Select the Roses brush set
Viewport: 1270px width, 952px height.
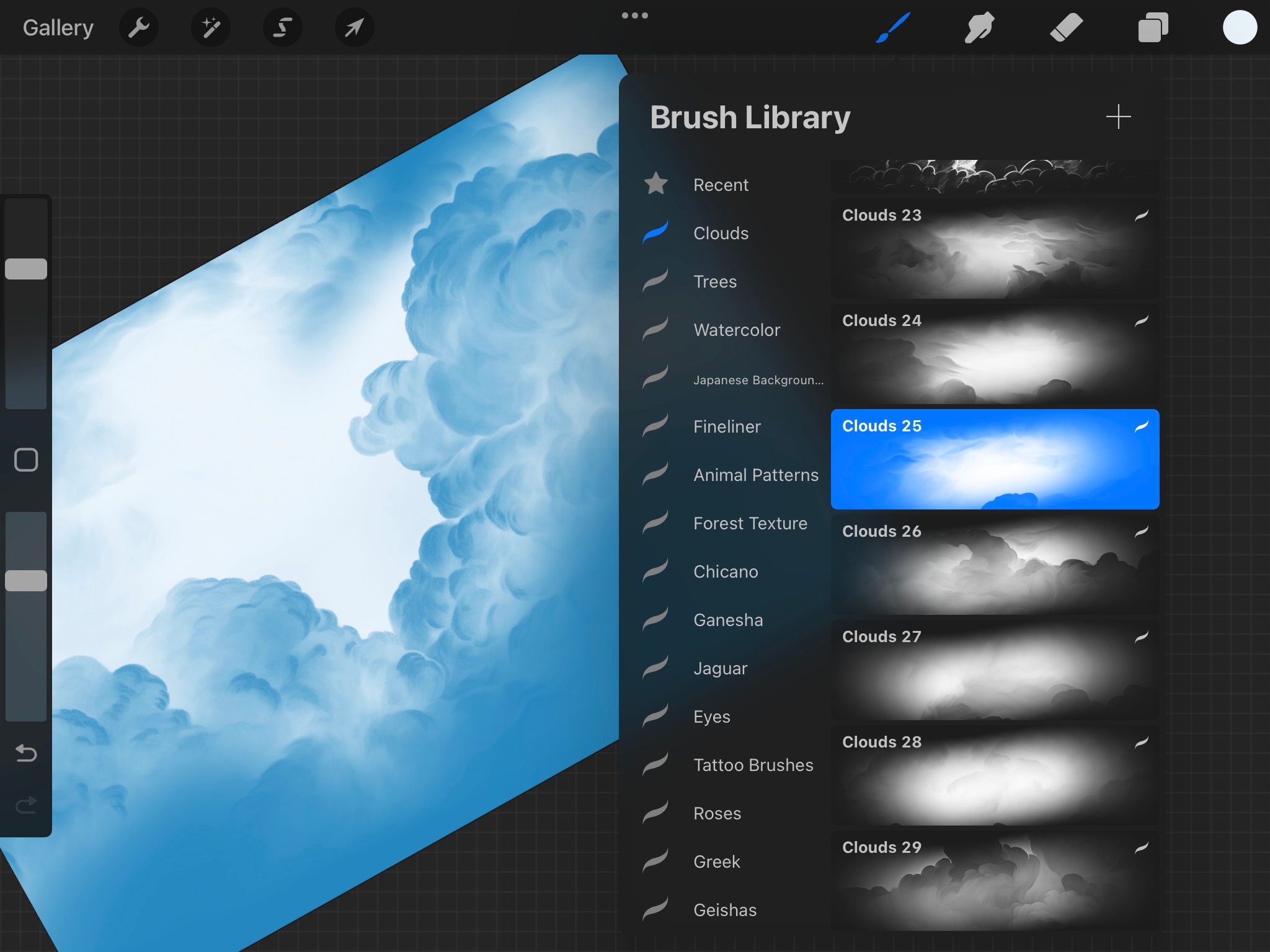point(717,813)
